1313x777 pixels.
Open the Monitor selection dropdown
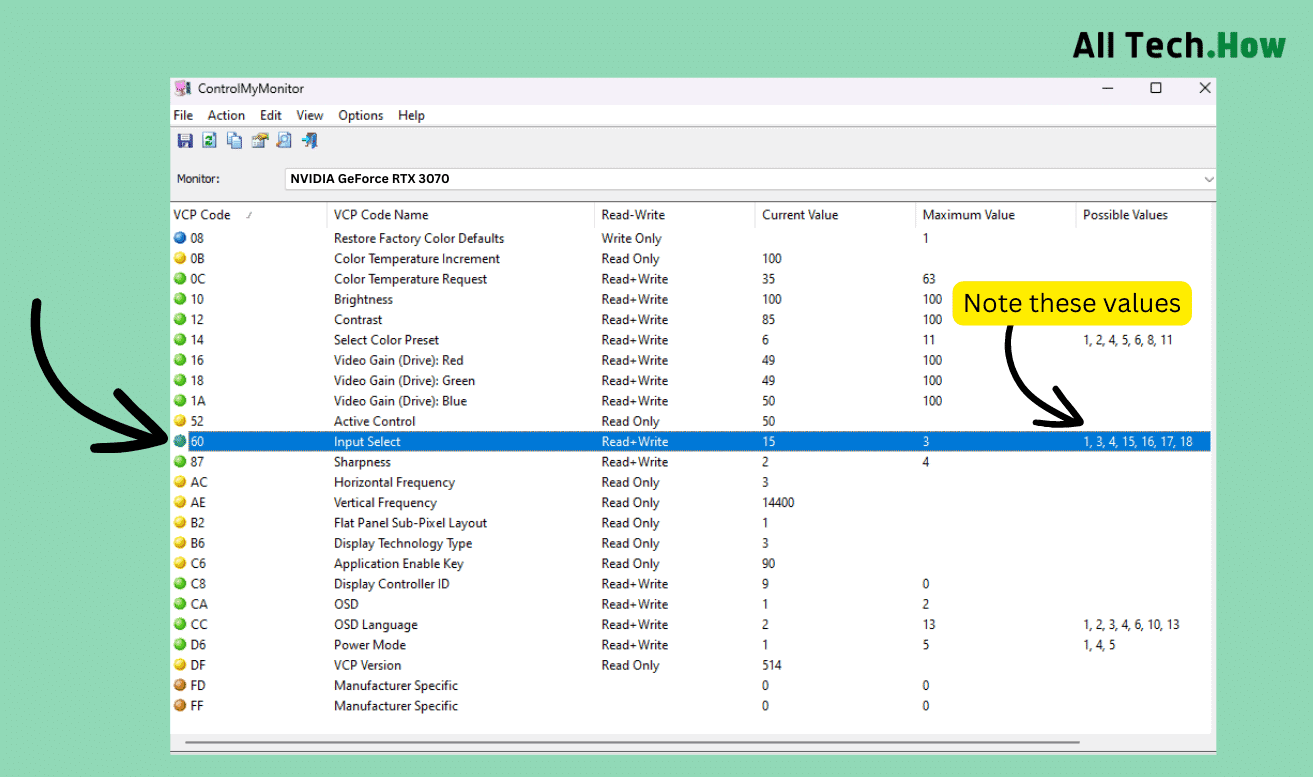[x=1207, y=178]
